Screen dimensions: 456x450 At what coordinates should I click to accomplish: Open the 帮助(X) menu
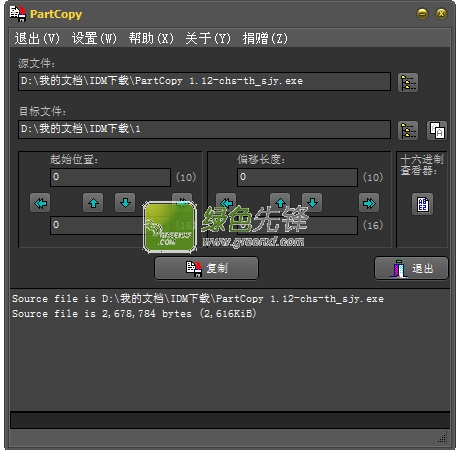(x=151, y=38)
